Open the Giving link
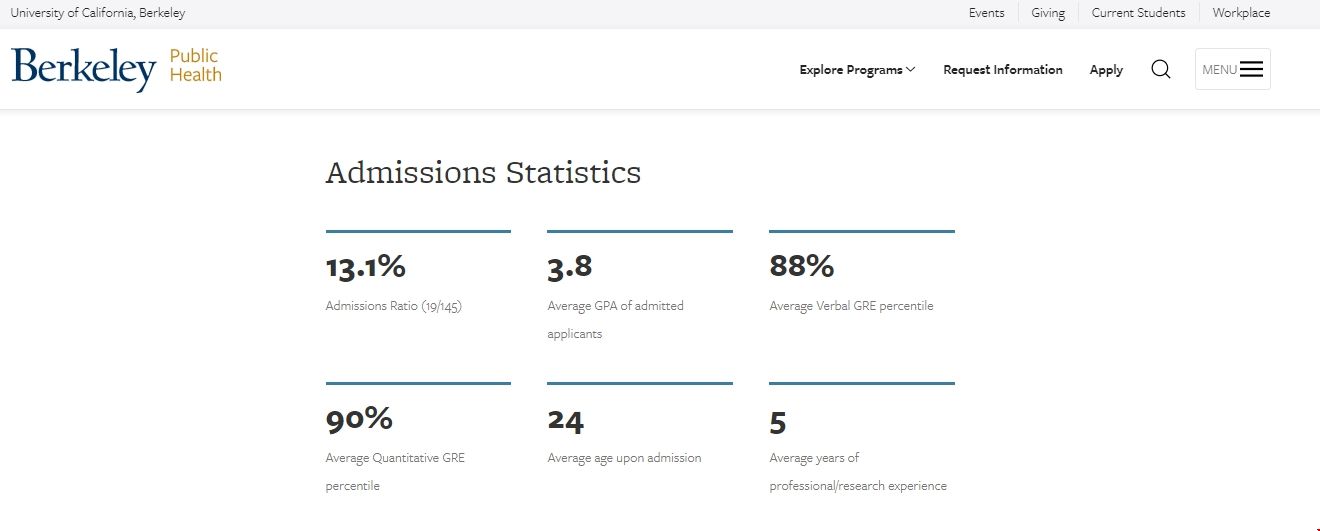 (1048, 13)
